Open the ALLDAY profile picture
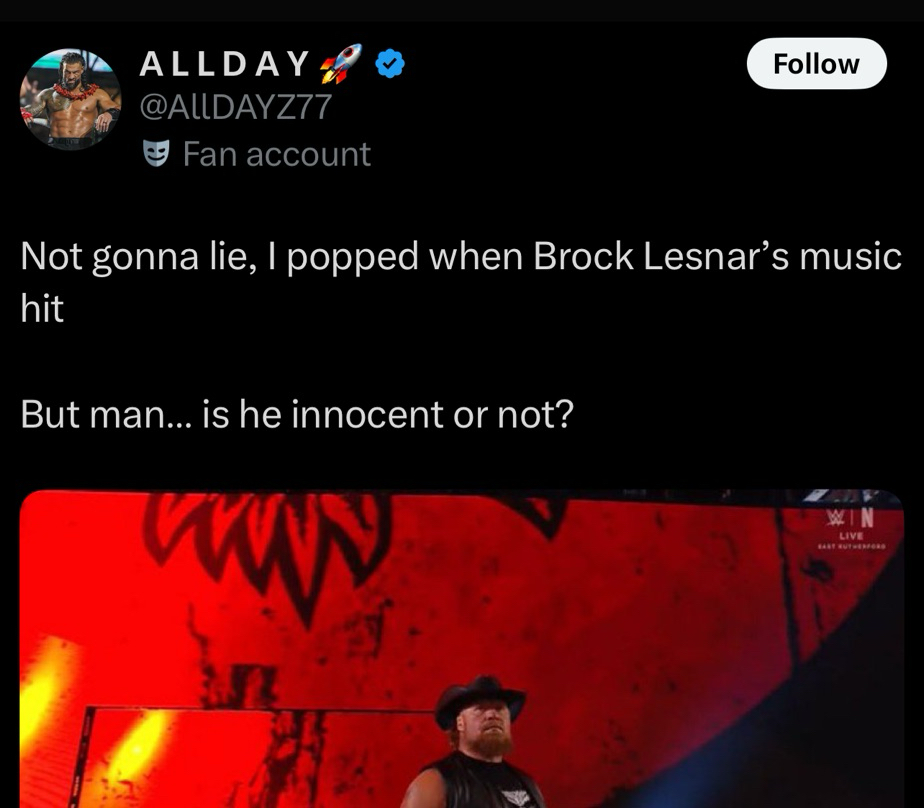This screenshot has height=808, width=924. (x=70, y=99)
